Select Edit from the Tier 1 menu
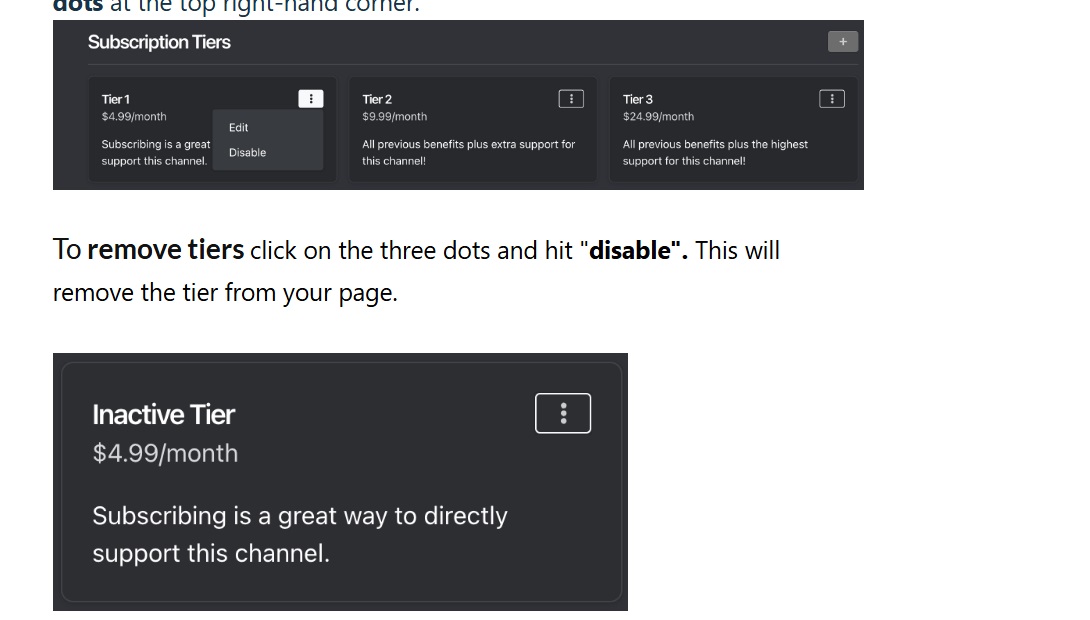1090x620 pixels. [239, 128]
